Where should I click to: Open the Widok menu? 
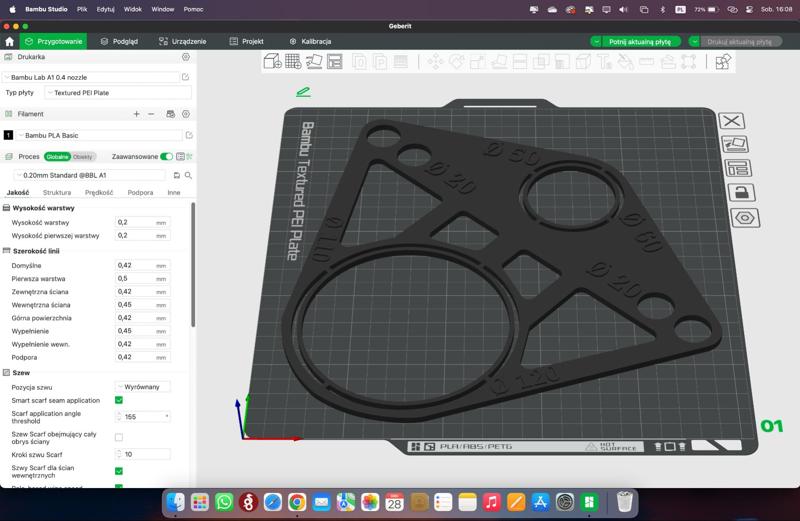point(133,9)
